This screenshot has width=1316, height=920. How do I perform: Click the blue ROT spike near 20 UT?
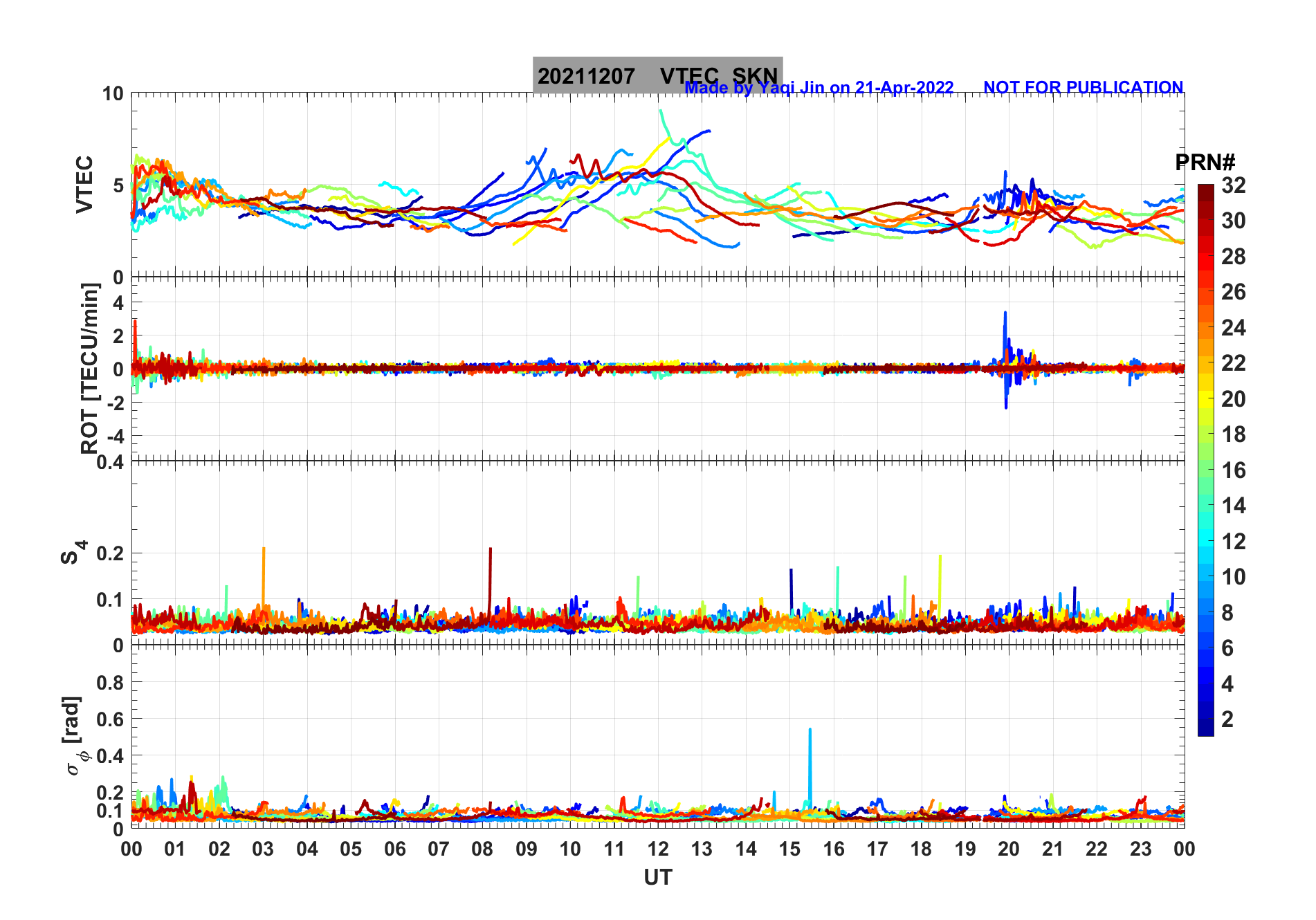click(x=1005, y=360)
